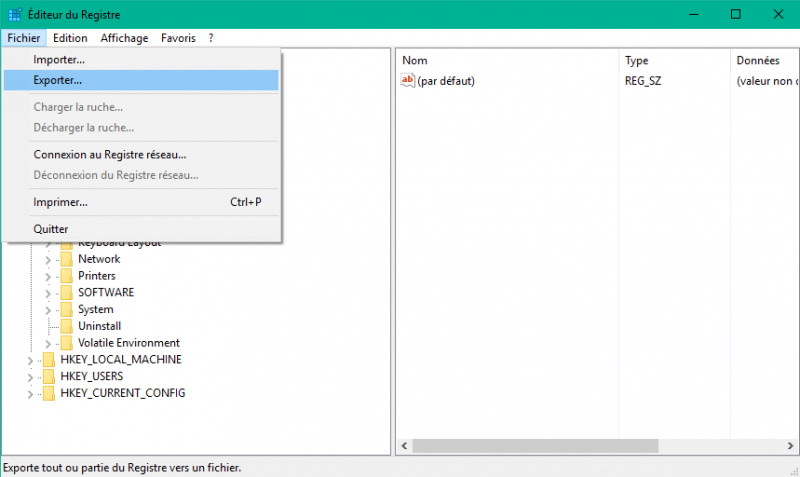Click the Network folder icon
800x477 pixels.
(66, 259)
